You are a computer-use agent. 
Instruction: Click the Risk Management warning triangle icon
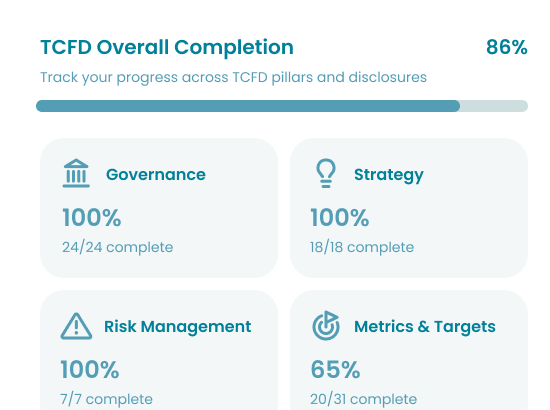coord(76,326)
